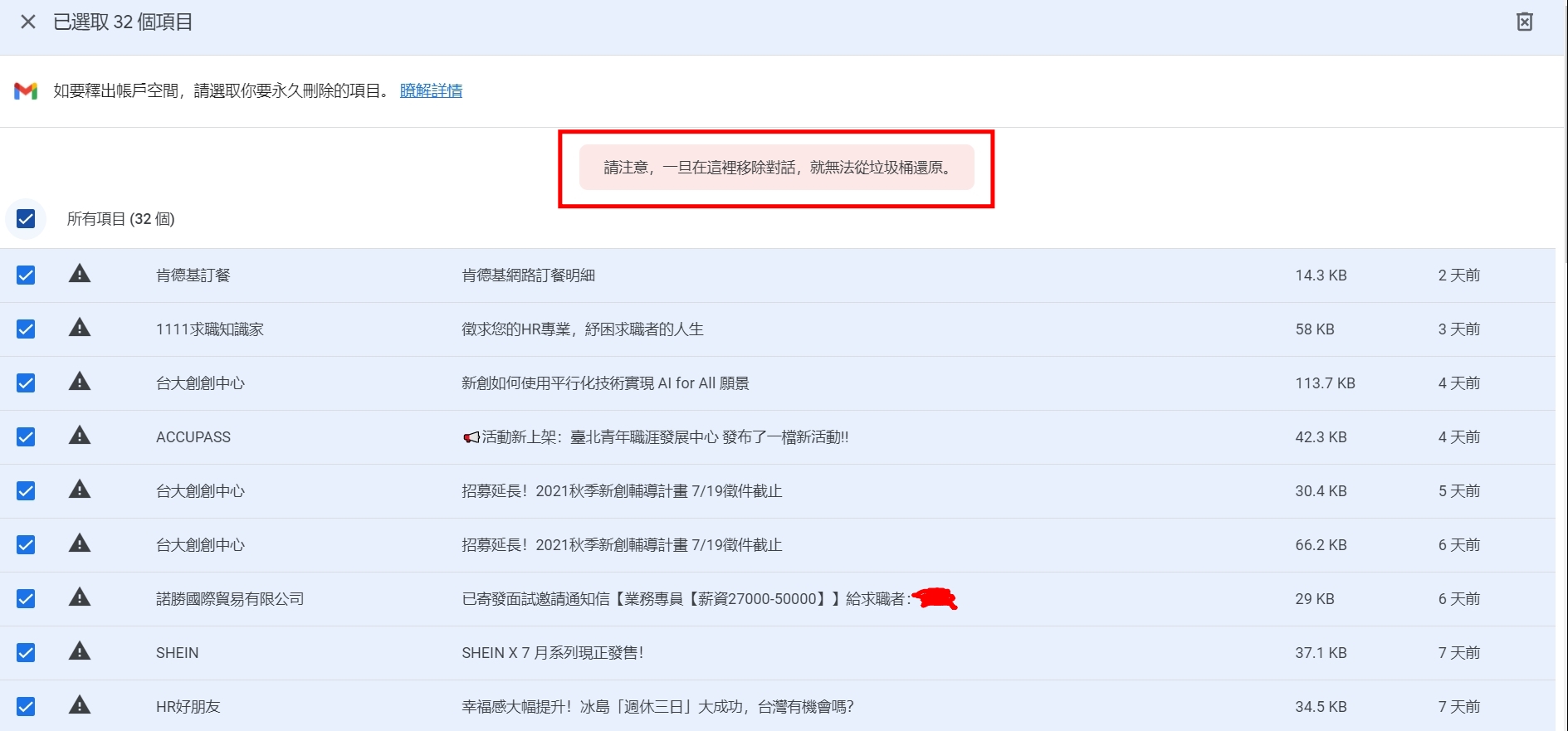Screen dimensions: 1568x731
Task: Click warning icon for 肯德基訂餐 row
Action: pyautogui.click(x=80, y=274)
